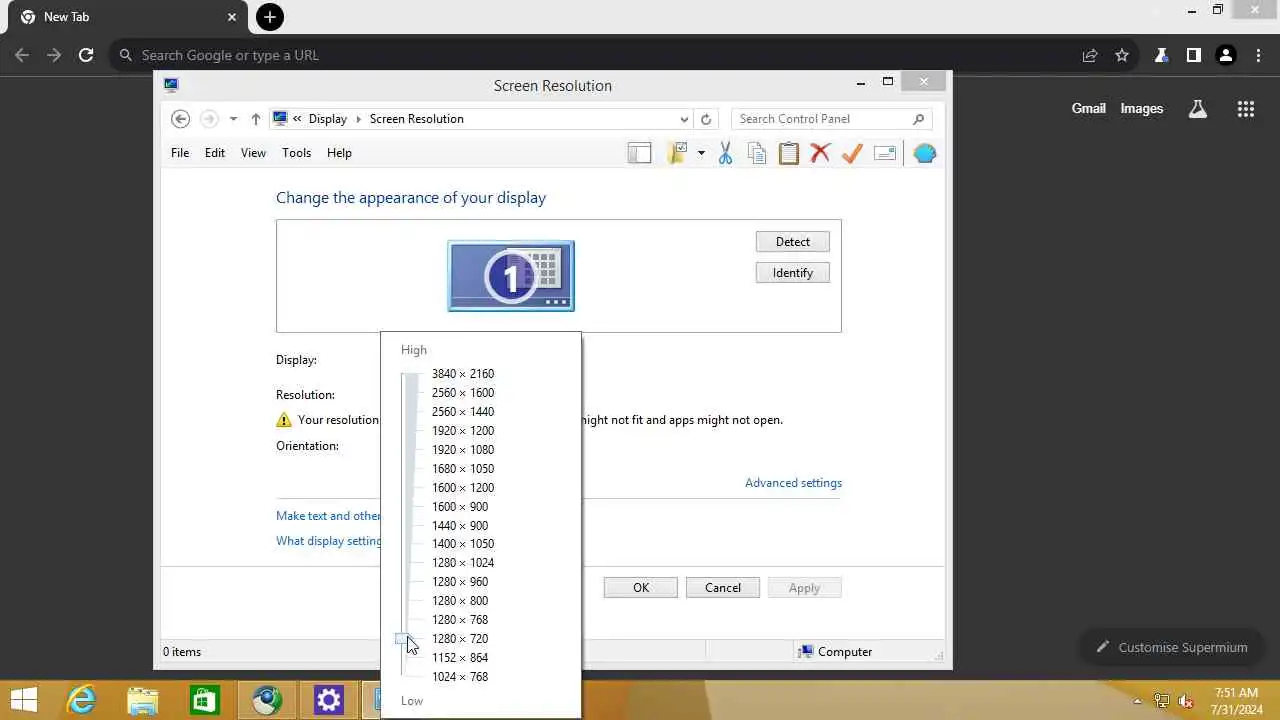Select 2560 × 1440 resolution
The width and height of the screenshot is (1280, 720).
point(463,412)
